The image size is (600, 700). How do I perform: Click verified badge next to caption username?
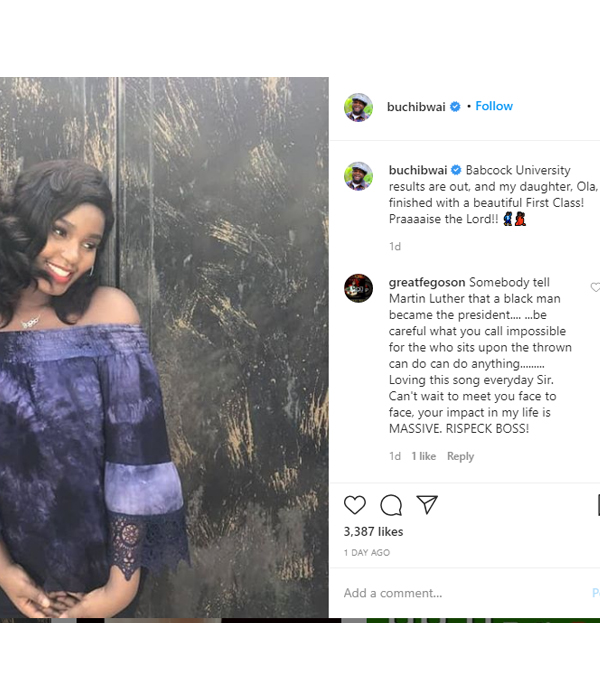[x=456, y=170]
